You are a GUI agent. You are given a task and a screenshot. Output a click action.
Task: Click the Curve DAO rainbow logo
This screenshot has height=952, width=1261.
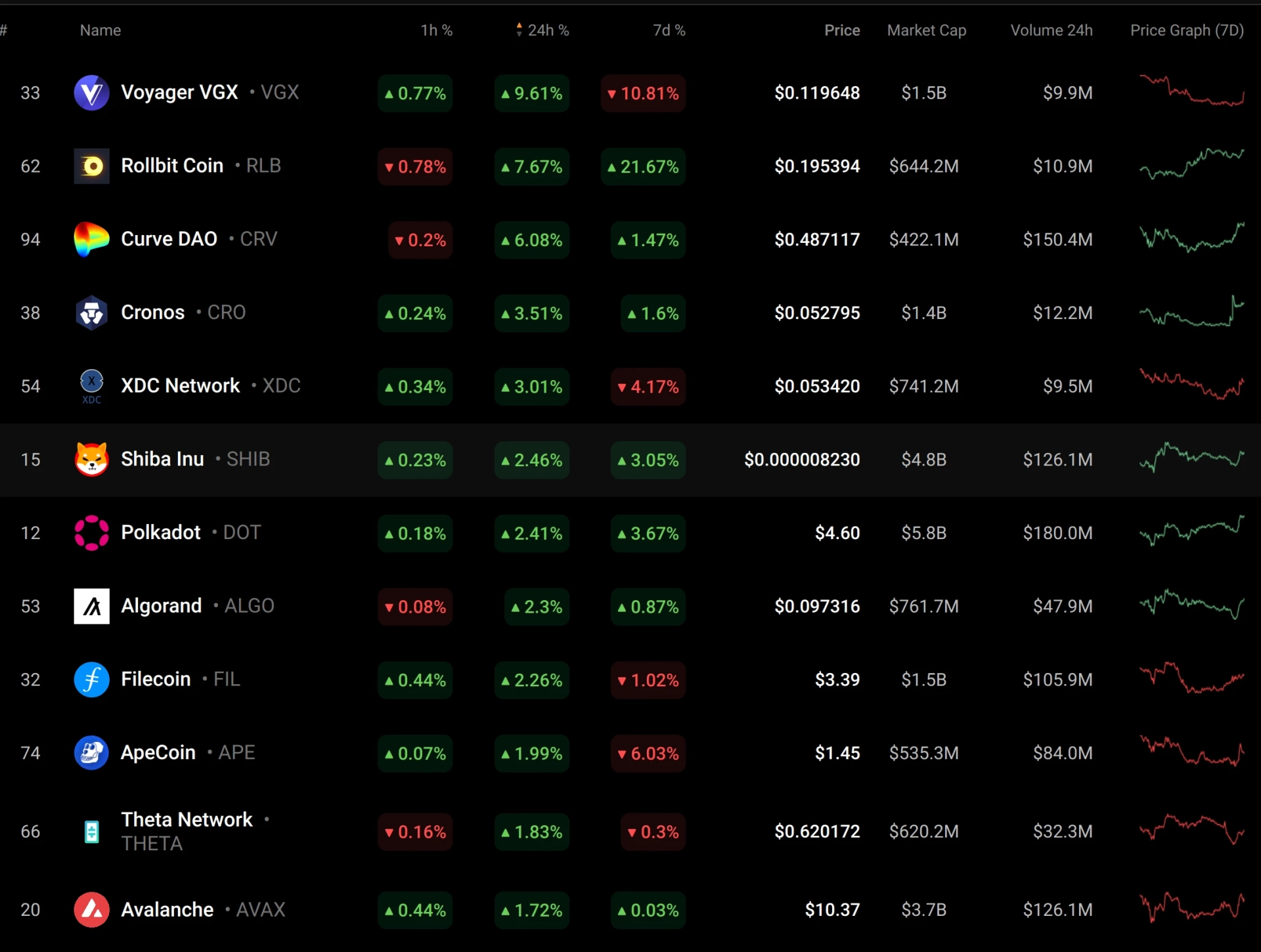click(x=91, y=240)
